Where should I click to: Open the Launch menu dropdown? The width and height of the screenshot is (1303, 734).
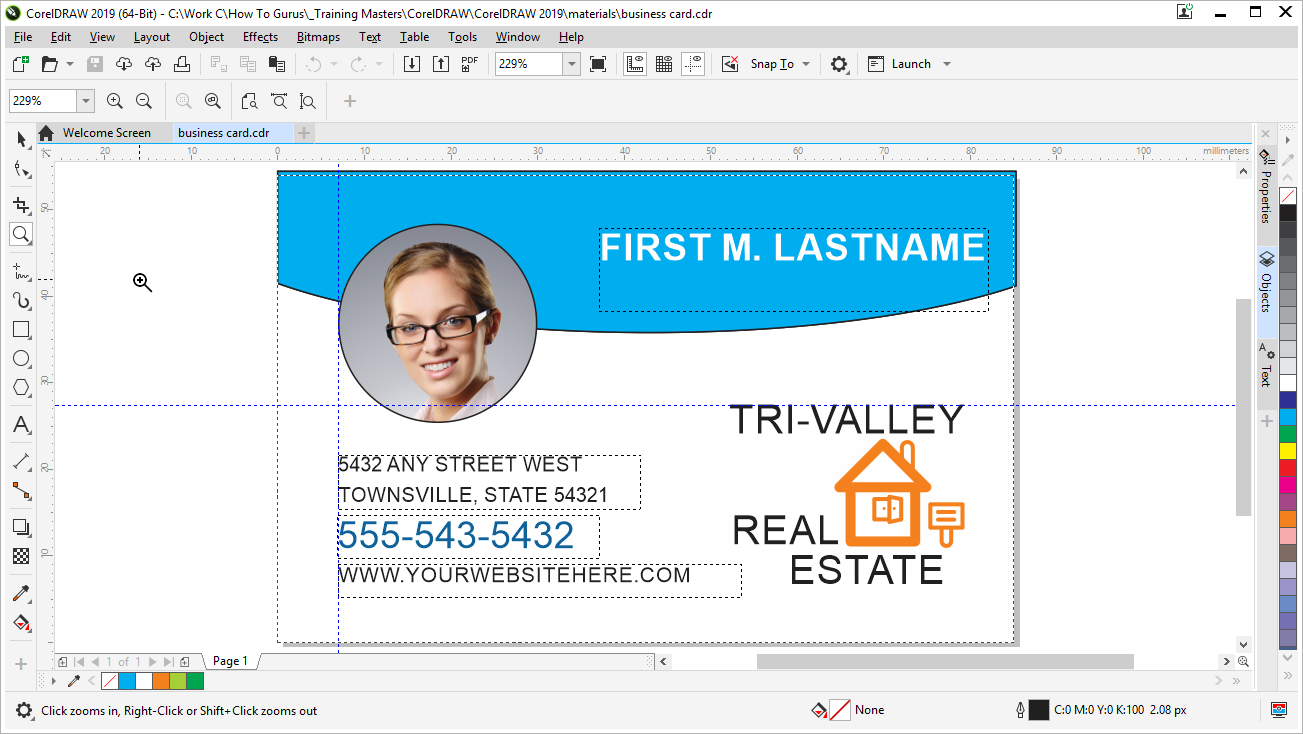coord(944,63)
